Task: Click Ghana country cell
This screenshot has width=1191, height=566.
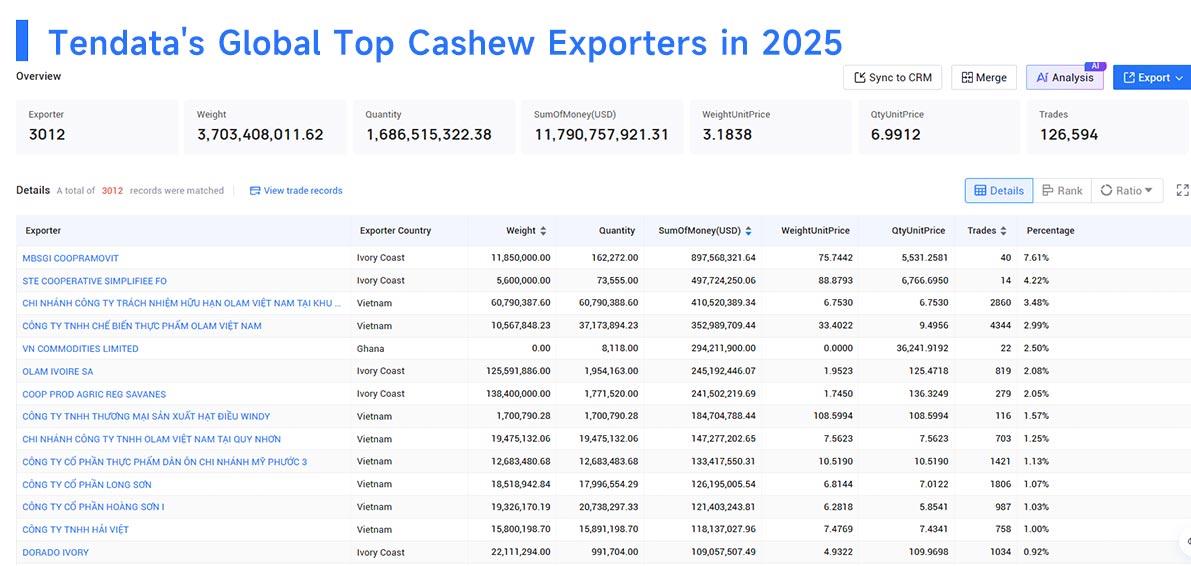Action: (370, 349)
